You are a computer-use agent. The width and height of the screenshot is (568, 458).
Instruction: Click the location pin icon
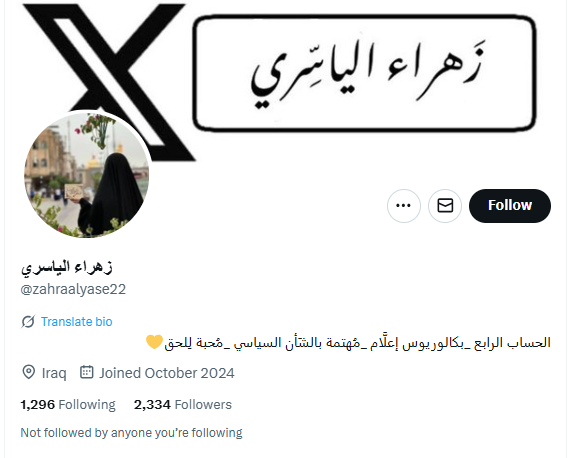pyautogui.click(x=29, y=372)
